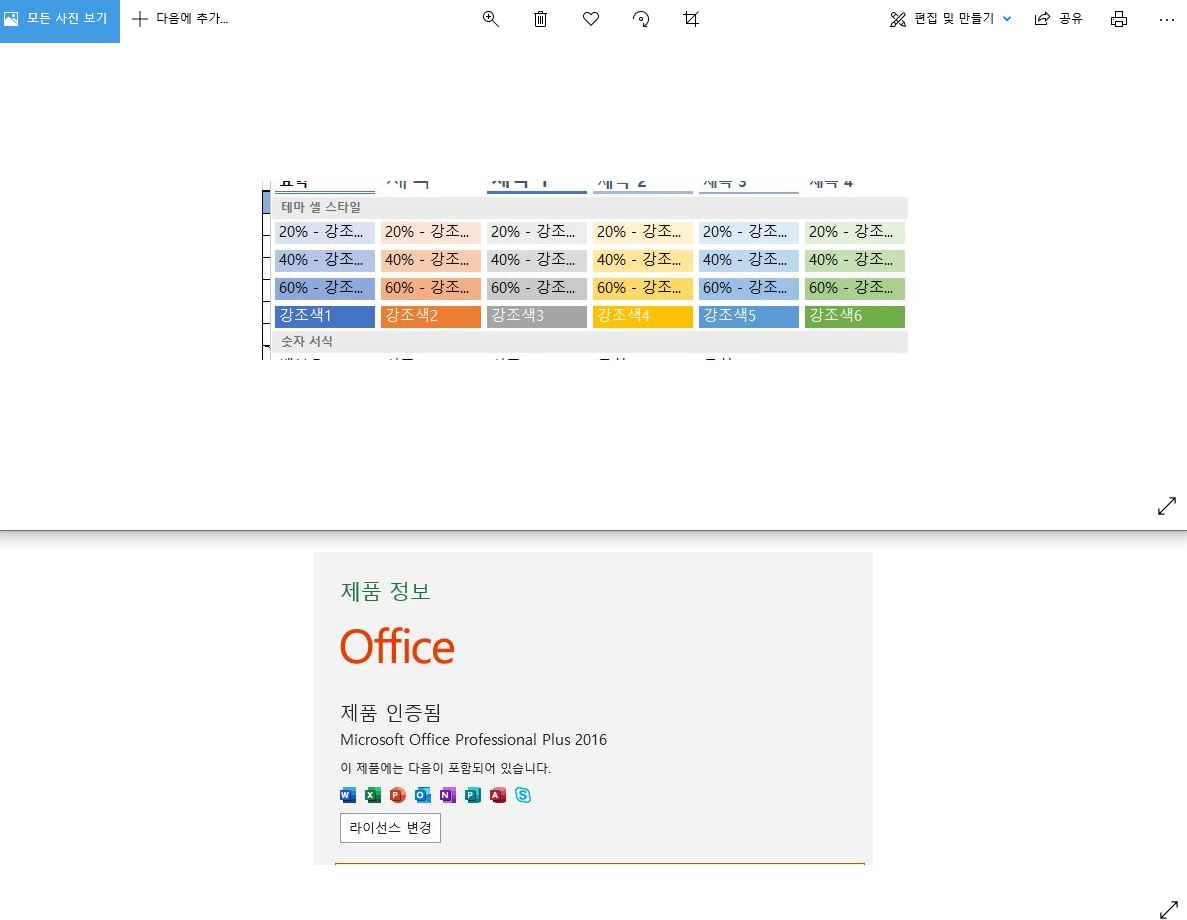1187x920 pixels.
Task: Pick the green 강조색6 swatch
Action: click(855, 316)
